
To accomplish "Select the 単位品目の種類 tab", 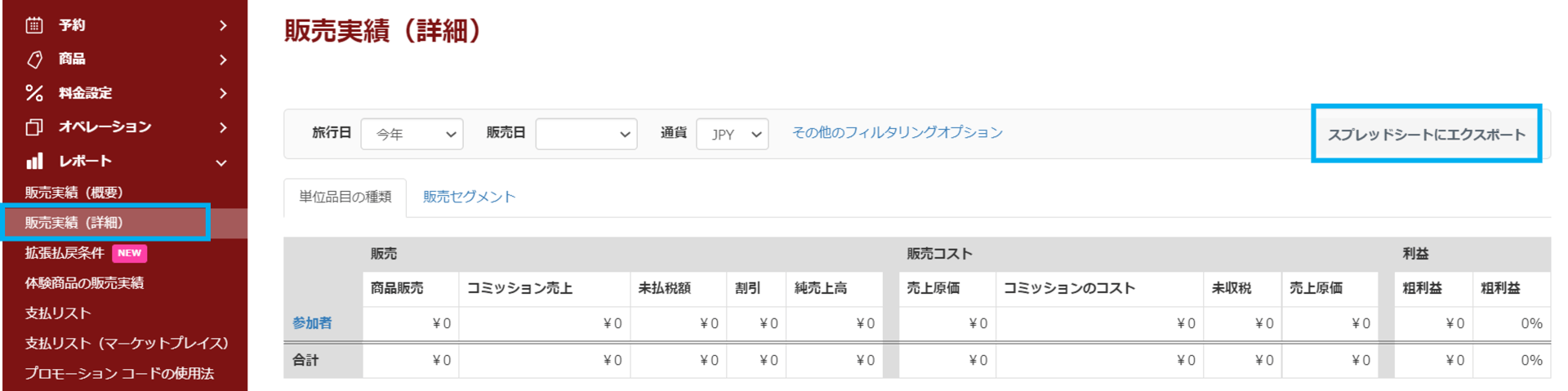I will click(x=345, y=197).
